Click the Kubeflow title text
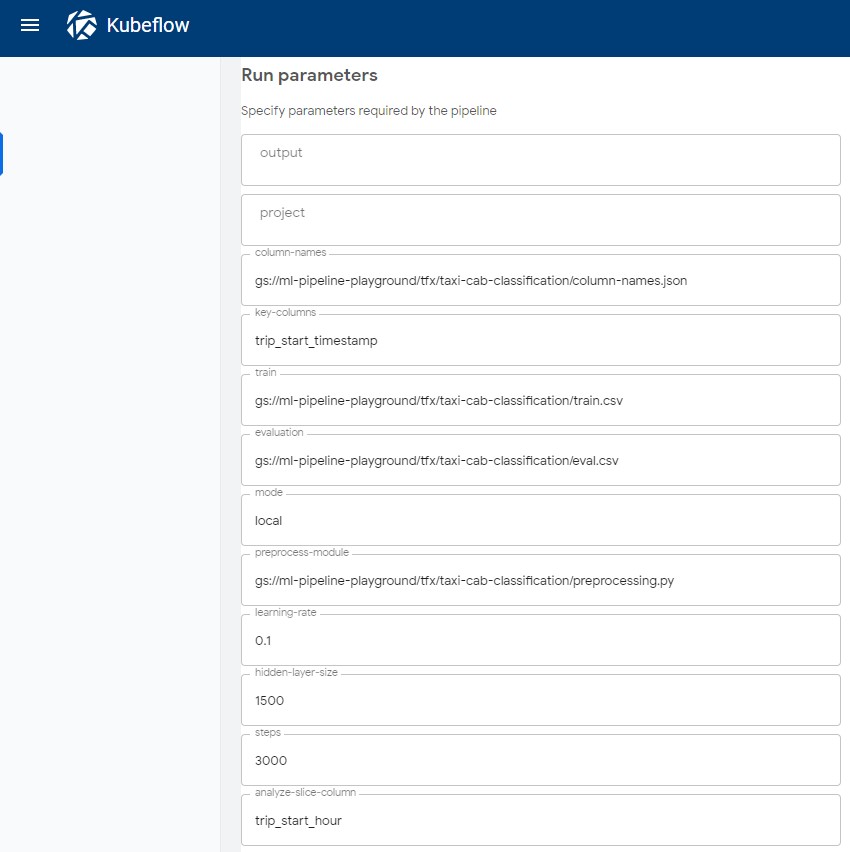This screenshot has height=852, width=850. 148,25
